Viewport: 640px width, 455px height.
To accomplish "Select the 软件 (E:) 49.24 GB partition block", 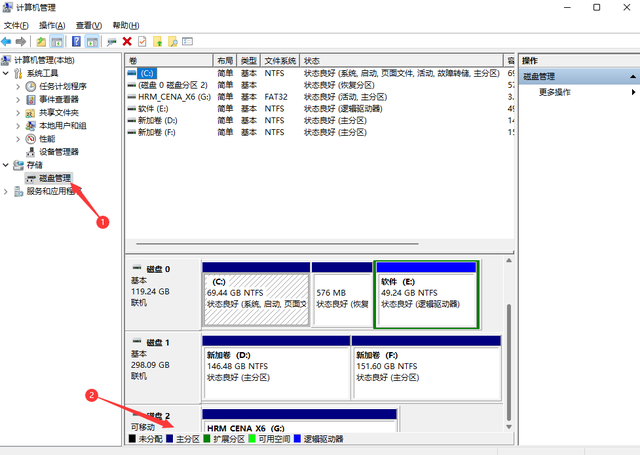I will (426, 295).
